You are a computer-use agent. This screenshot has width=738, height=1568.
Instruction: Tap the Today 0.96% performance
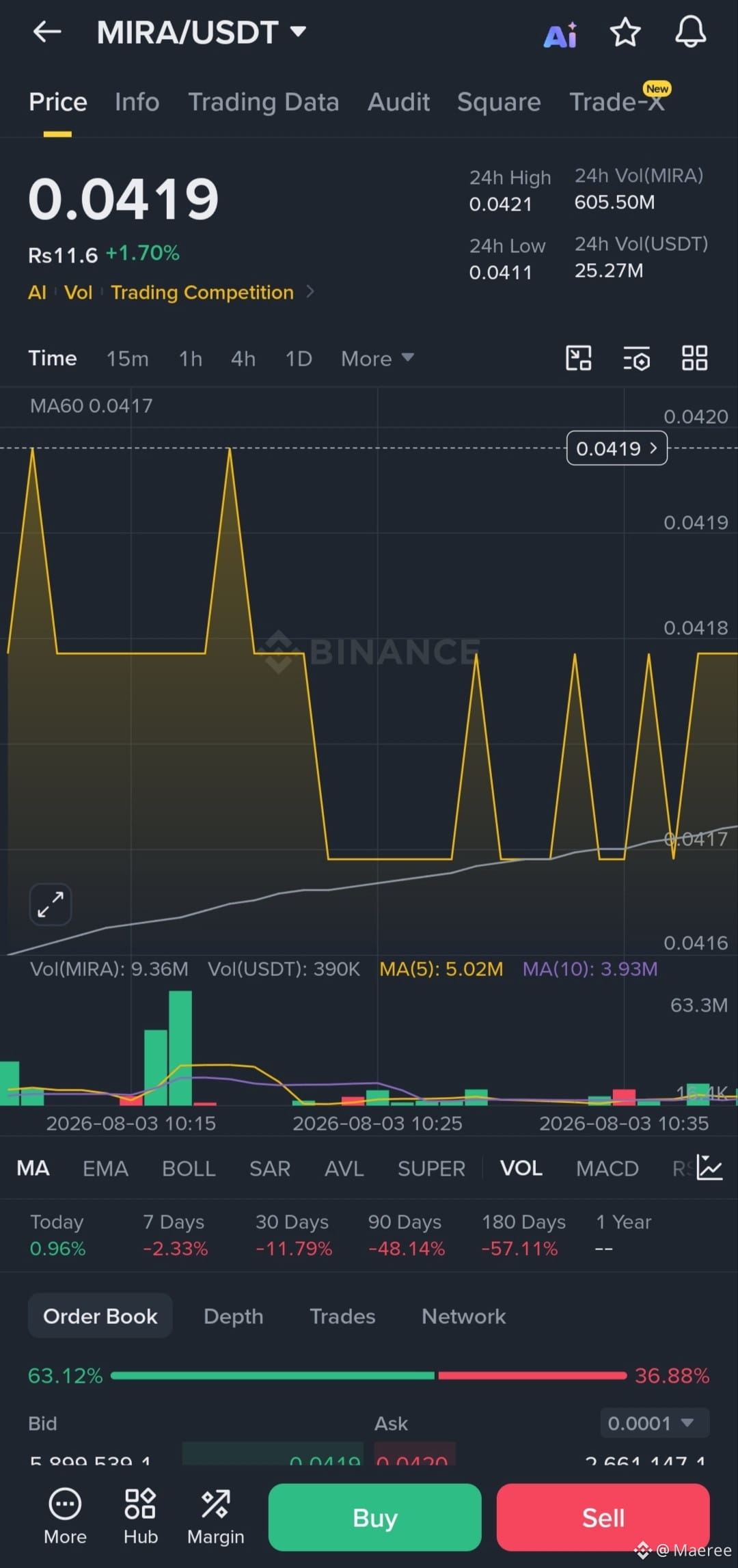[x=57, y=1235]
